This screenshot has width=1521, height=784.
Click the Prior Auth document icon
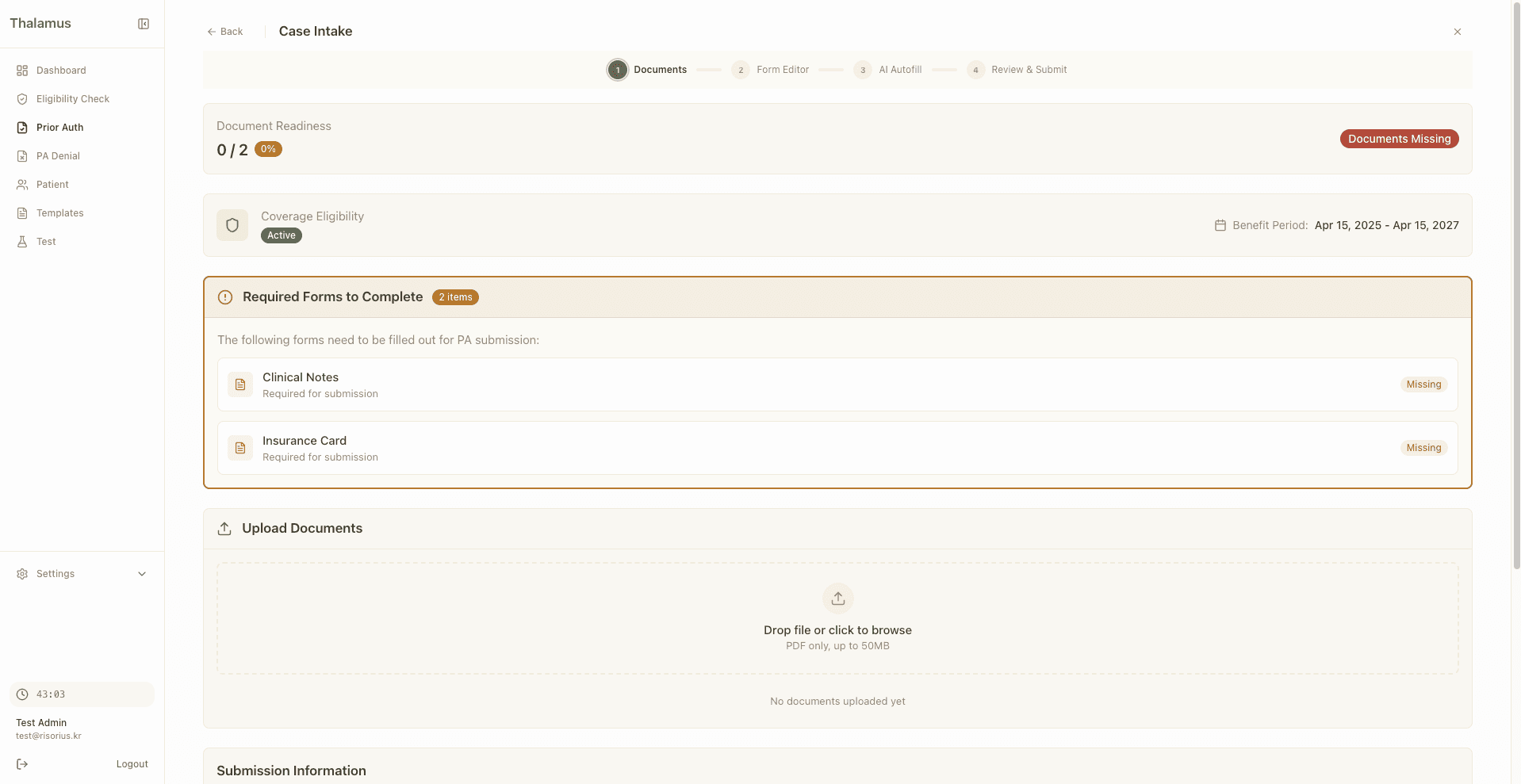click(22, 128)
